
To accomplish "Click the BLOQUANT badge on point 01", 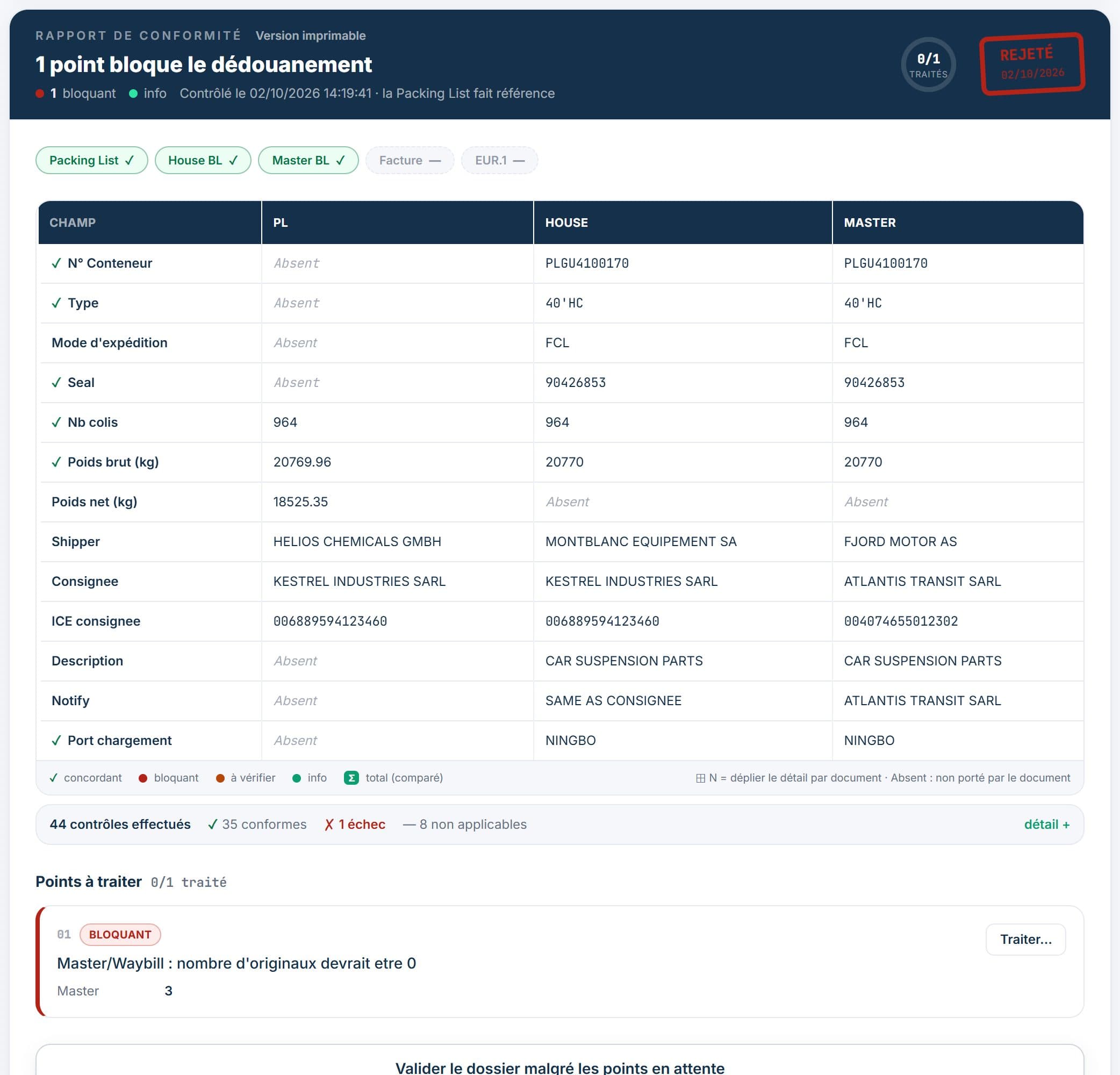I will (x=120, y=934).
